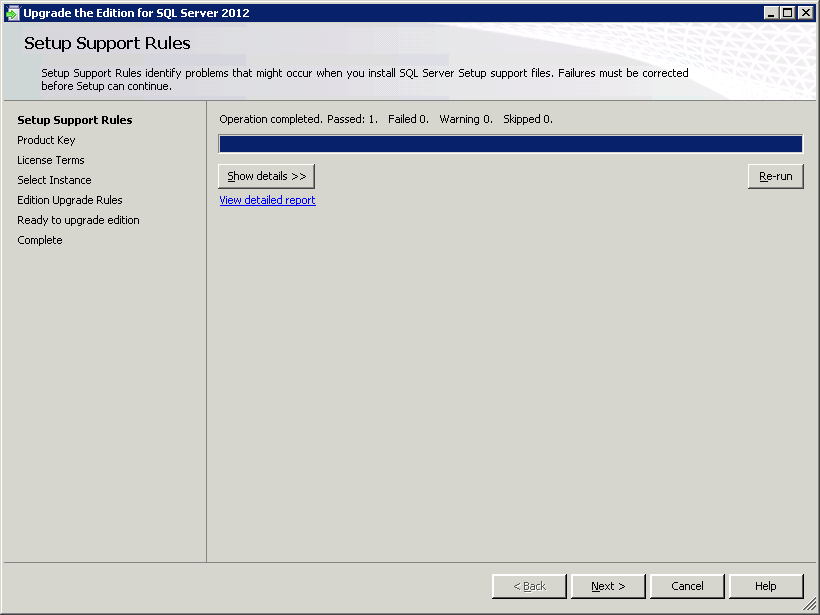Click the Operation completed status text
The image size is (820, 615).
click(x=270, y=119)
